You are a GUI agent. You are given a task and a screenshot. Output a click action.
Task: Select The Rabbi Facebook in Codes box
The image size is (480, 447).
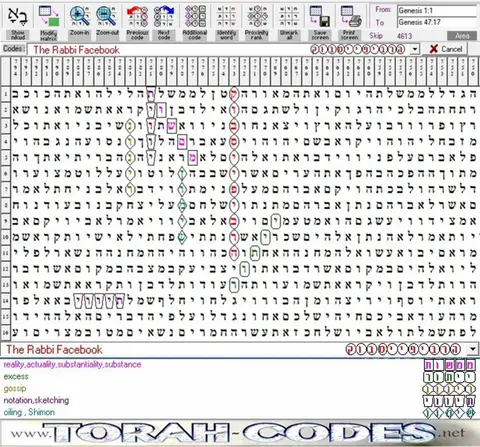click(76, 50)
